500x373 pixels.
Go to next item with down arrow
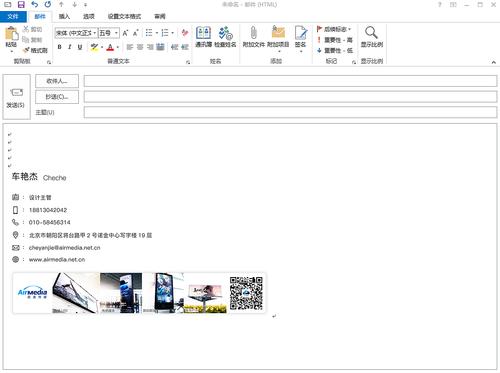tap(74, 5)
